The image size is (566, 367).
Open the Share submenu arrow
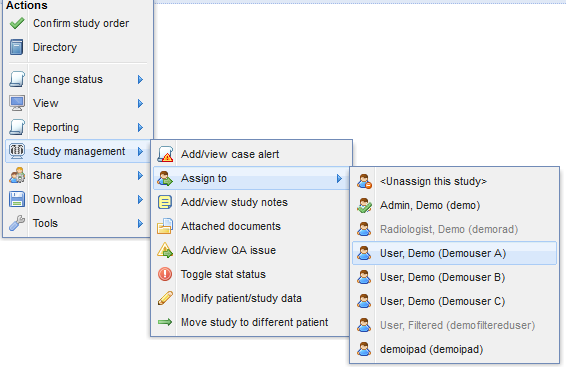(x=140, y=175)
